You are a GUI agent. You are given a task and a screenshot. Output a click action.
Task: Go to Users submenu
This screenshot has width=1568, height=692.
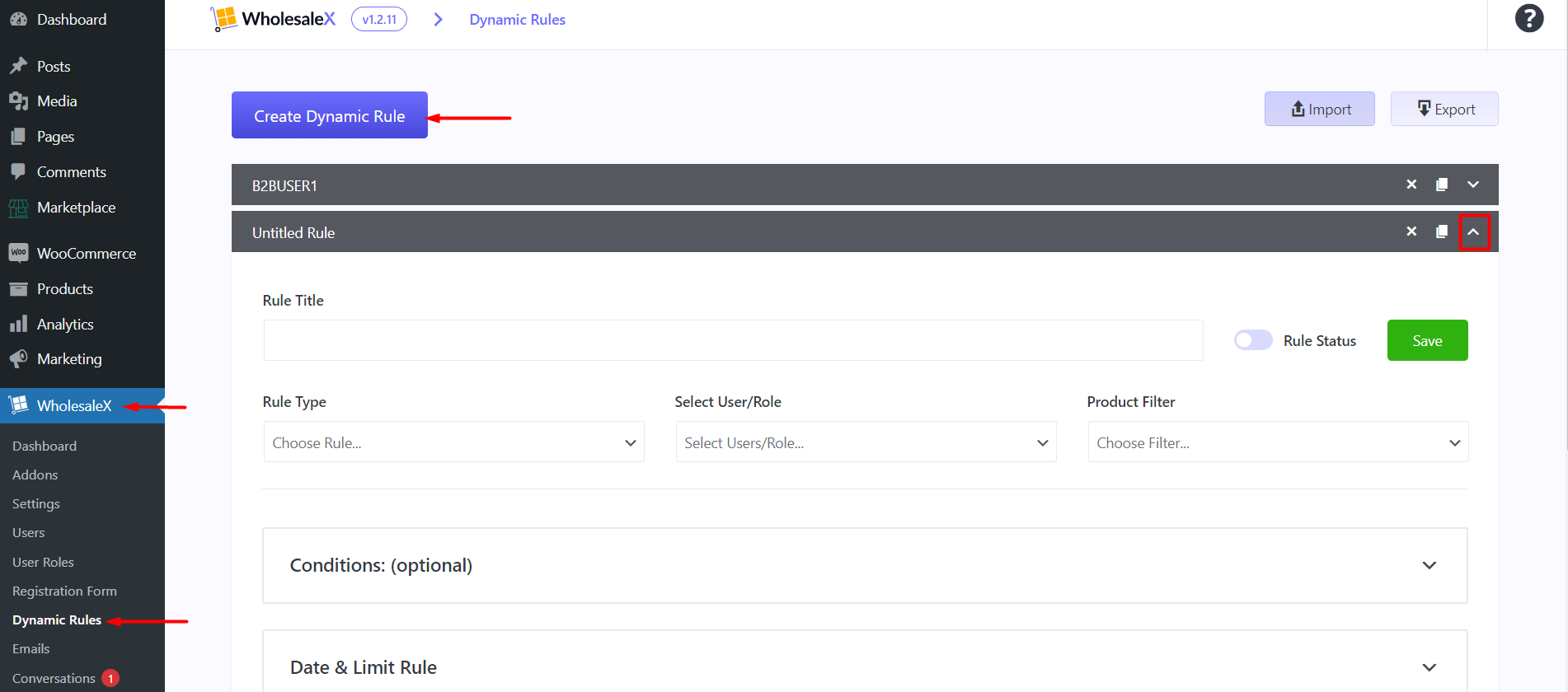click(x=29, y=532)
